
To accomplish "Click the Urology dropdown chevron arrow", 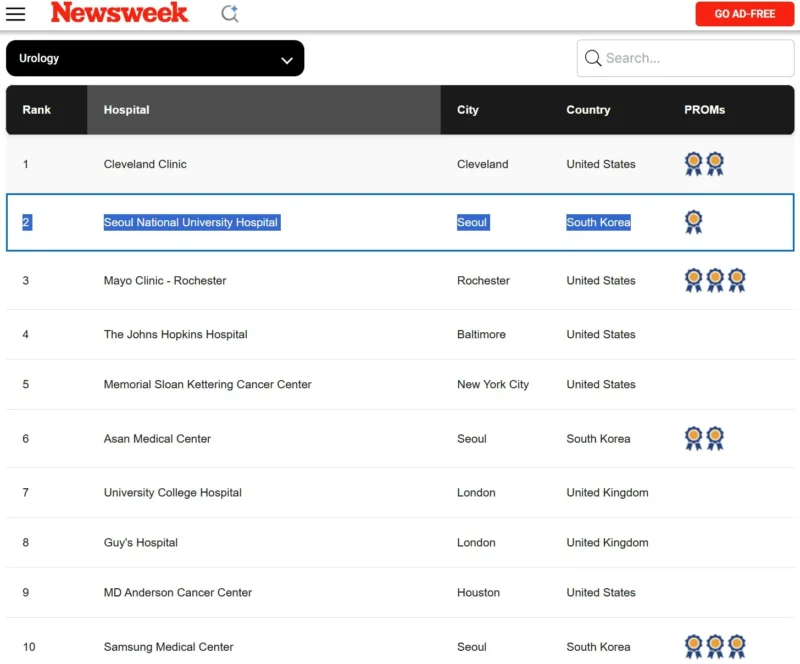I will pos(287,60).
